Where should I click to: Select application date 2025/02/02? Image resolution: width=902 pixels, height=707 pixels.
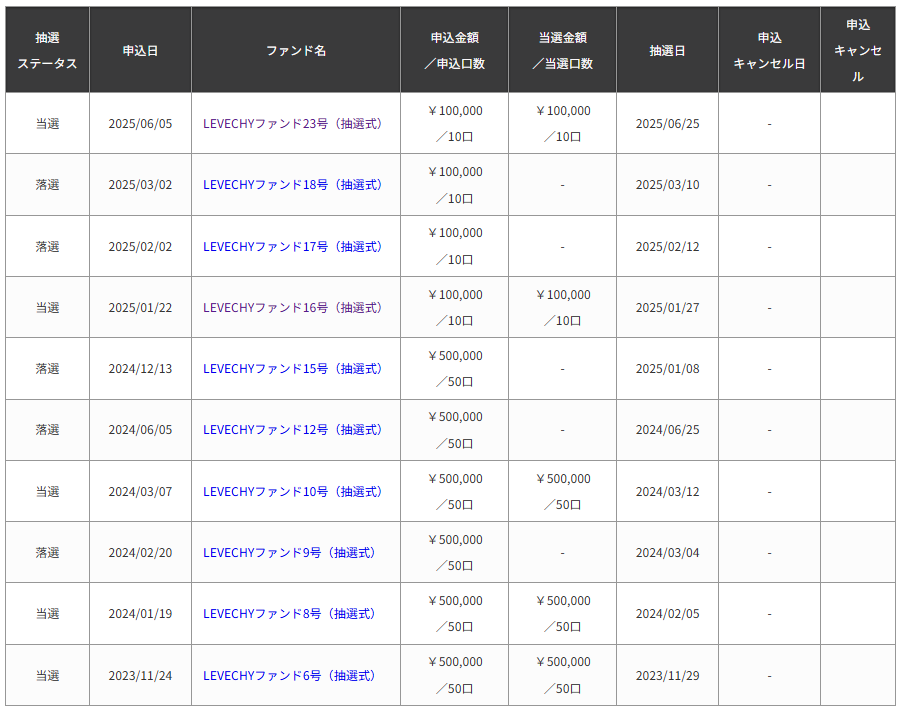click(x=140, y=246)
